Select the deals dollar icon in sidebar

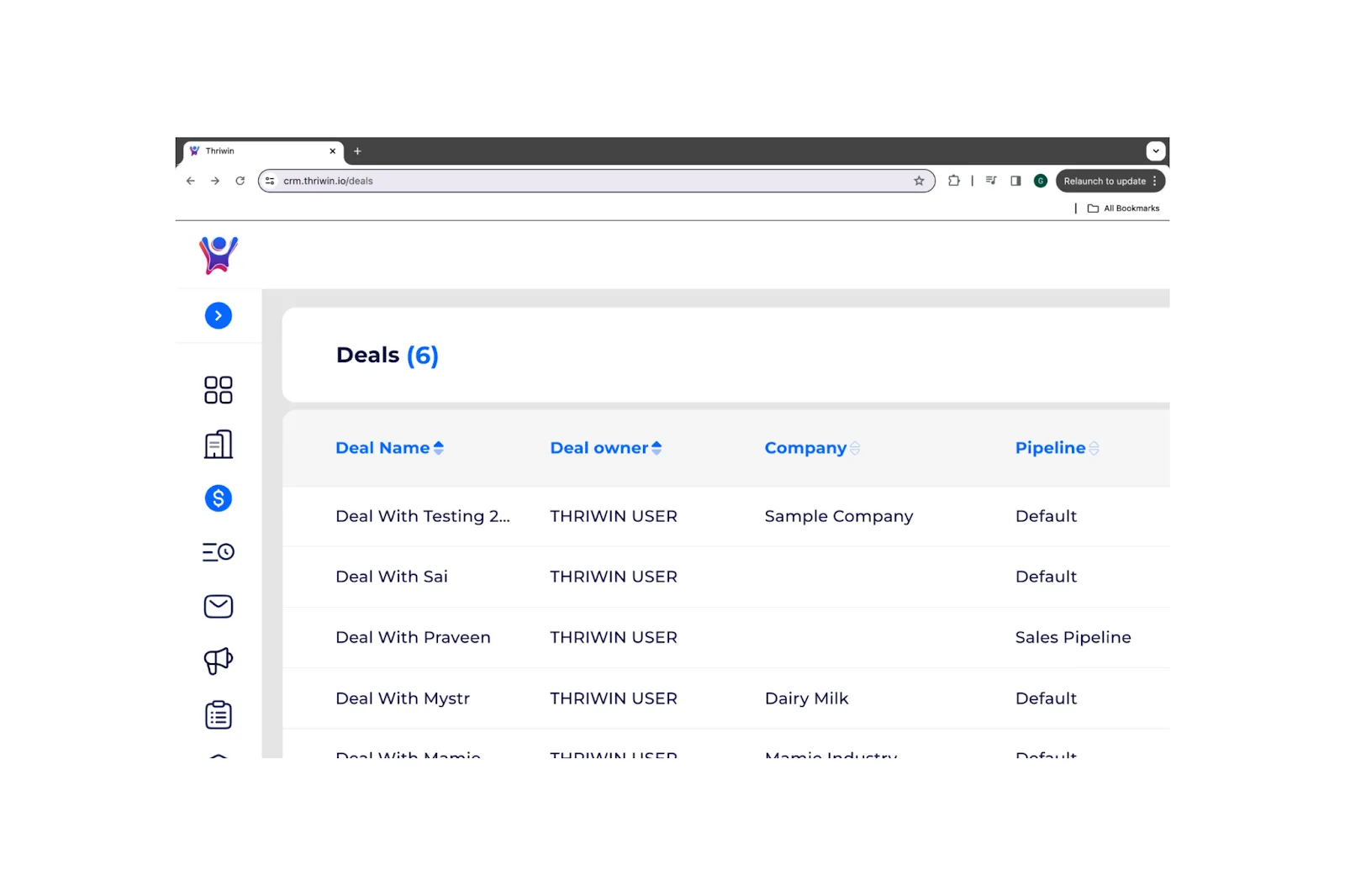tap(219, 498)
